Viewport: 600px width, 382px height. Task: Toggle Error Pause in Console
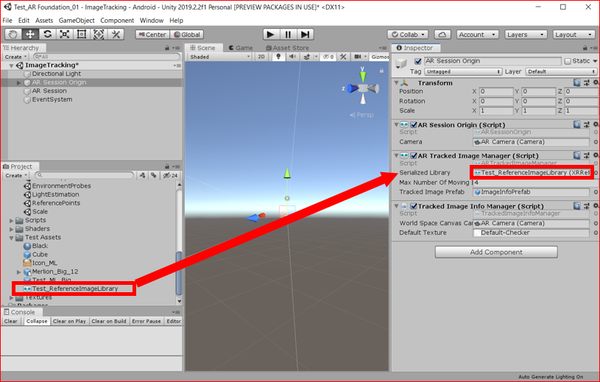[146, 321]
